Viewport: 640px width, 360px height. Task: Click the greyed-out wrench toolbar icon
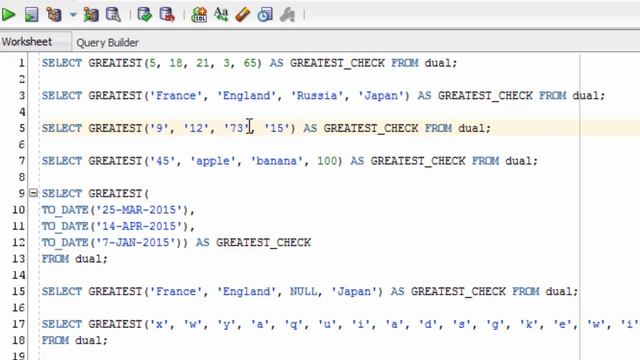click(287, 15)
